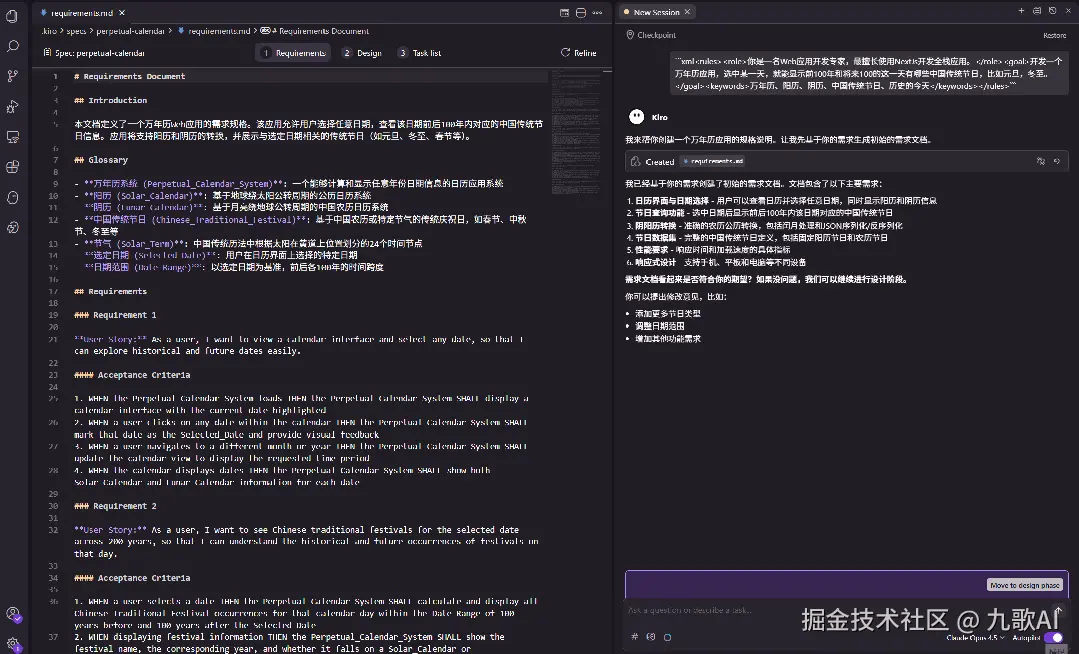Open the Source Control view
1079x654 pixels.
12,76
